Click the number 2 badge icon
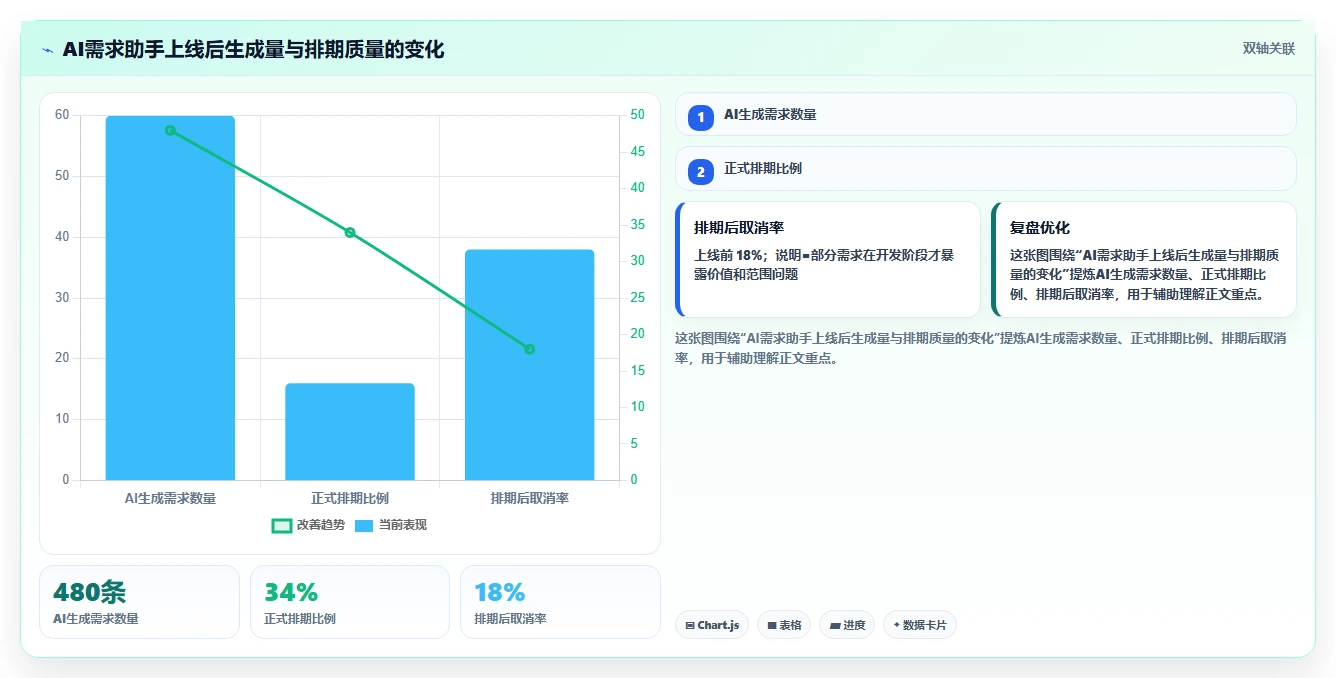Viewport: 1336px width, 678px height. (701, 172)
